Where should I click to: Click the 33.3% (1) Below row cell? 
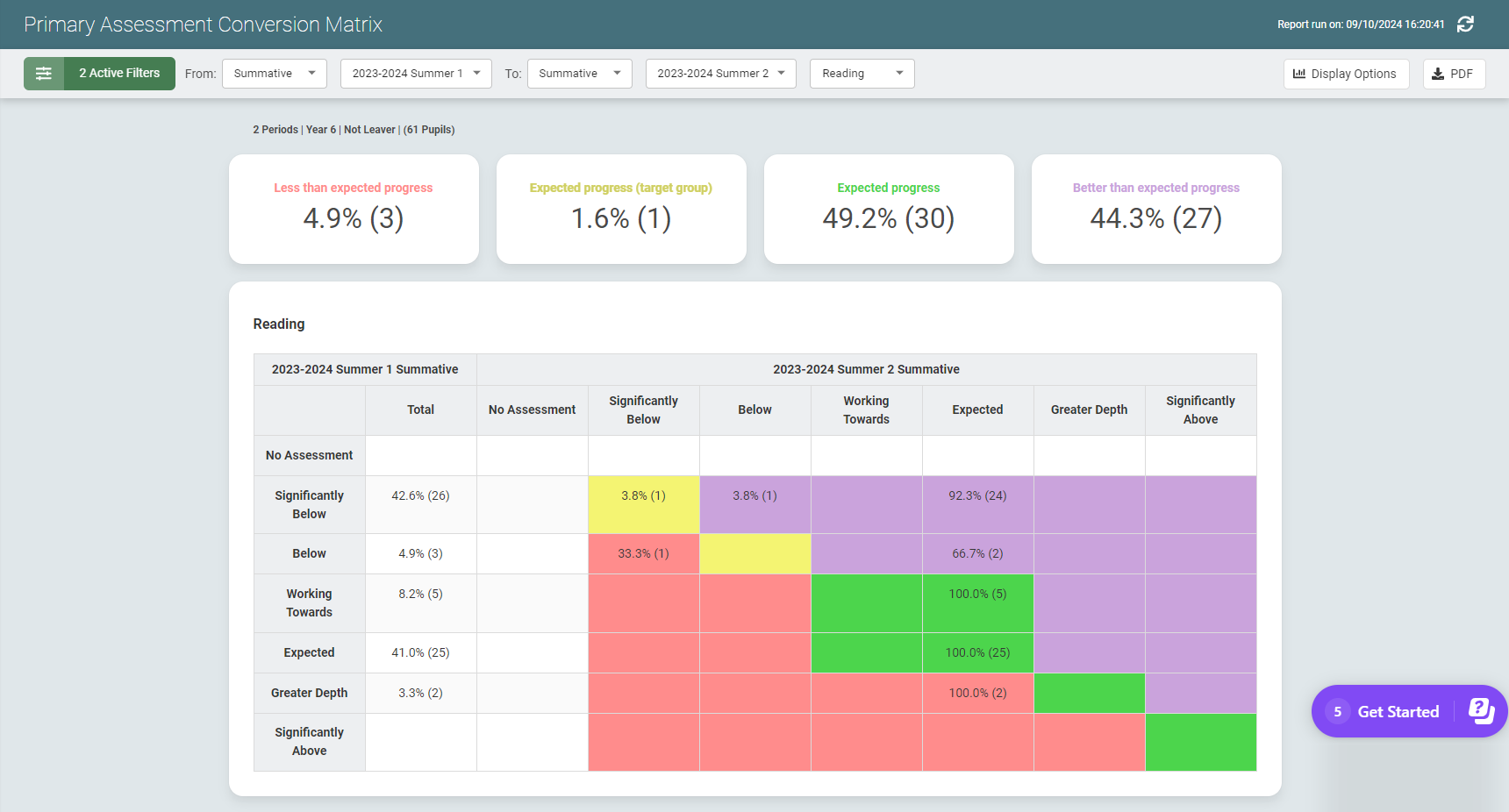[x=643, y=553]
